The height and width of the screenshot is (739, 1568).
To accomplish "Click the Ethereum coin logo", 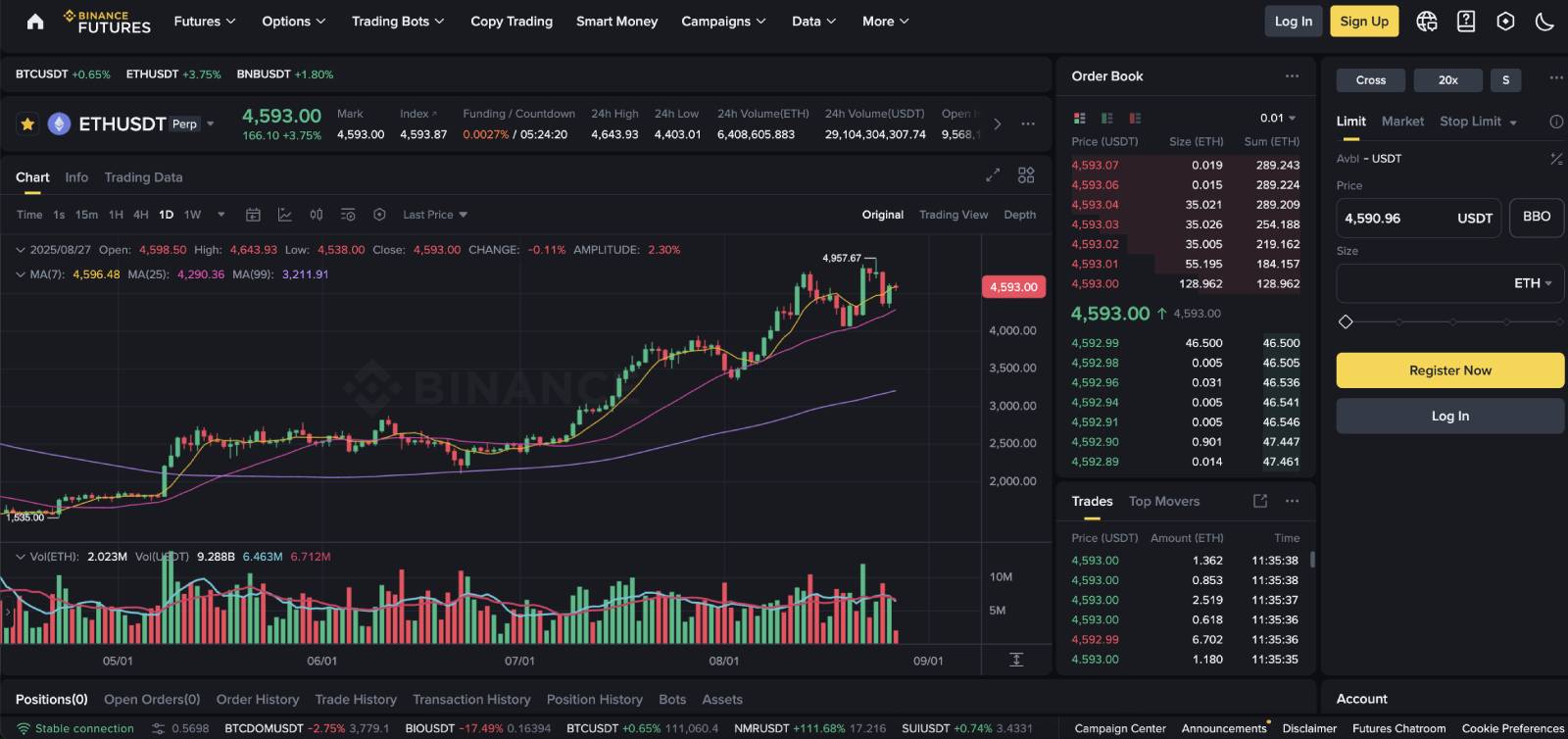I will click(x=59, y=124).
